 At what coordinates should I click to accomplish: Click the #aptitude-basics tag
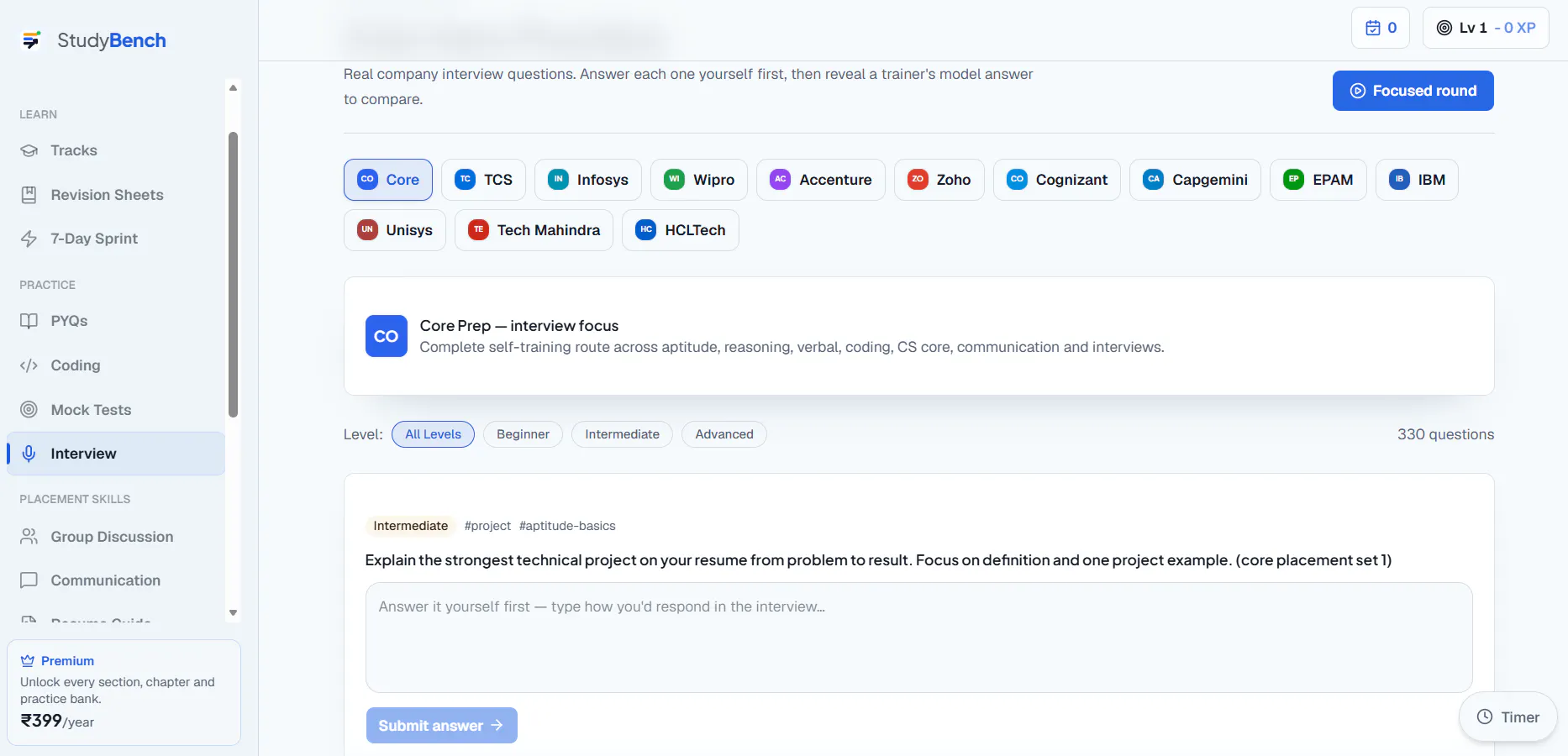pos(567,526)
